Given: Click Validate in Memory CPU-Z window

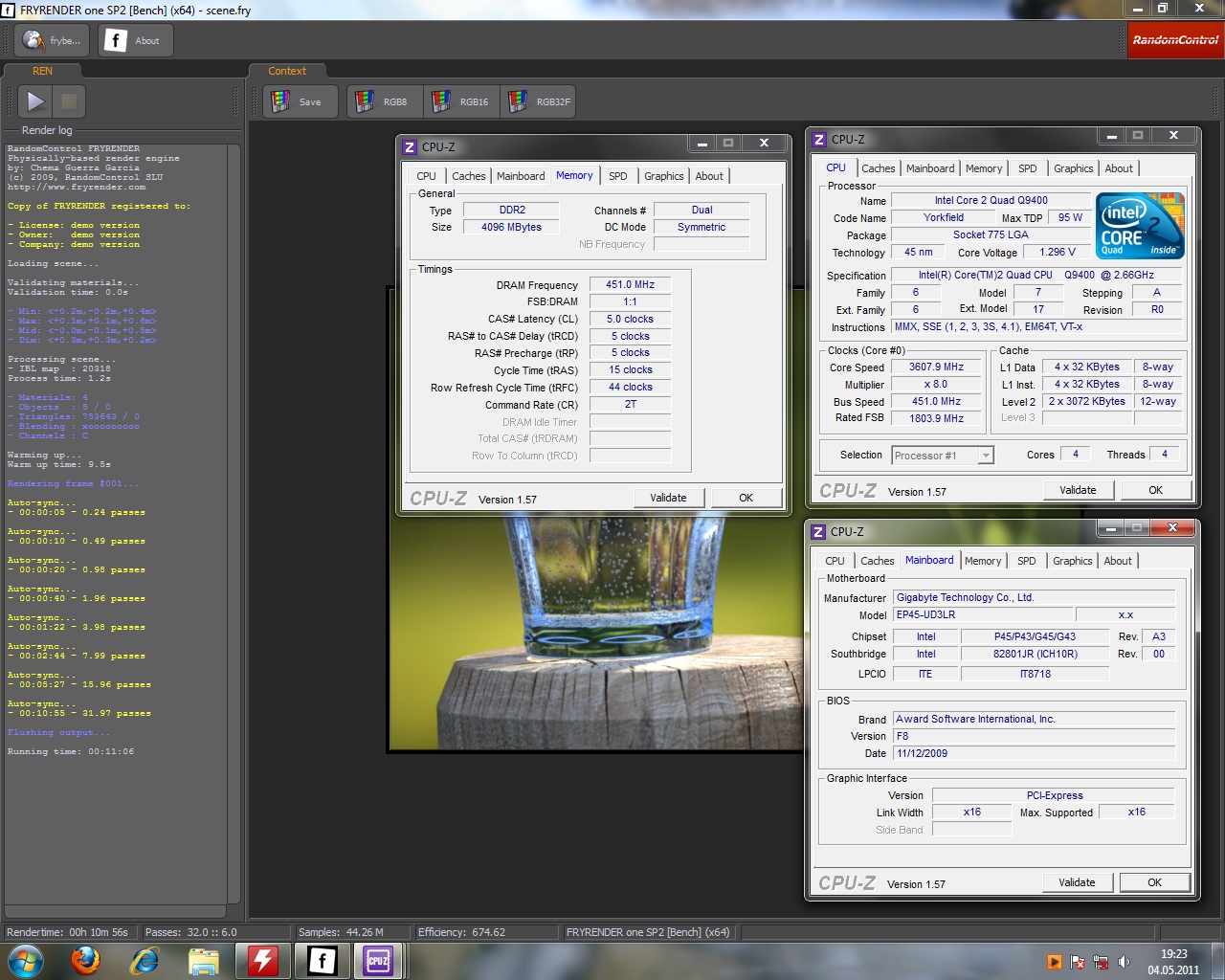Looking at the screenshot, I should click(x=668, y=498).
